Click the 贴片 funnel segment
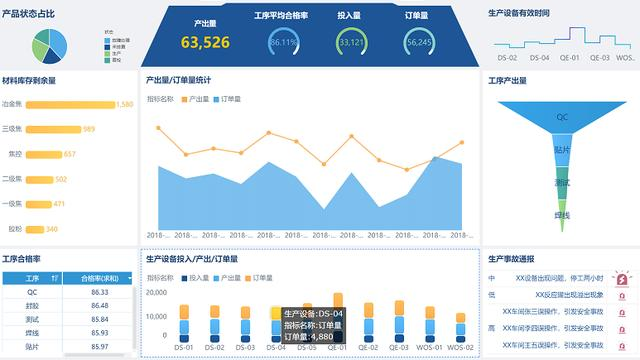The width and height of the screenshot is (640, 360). click(562, 150)
